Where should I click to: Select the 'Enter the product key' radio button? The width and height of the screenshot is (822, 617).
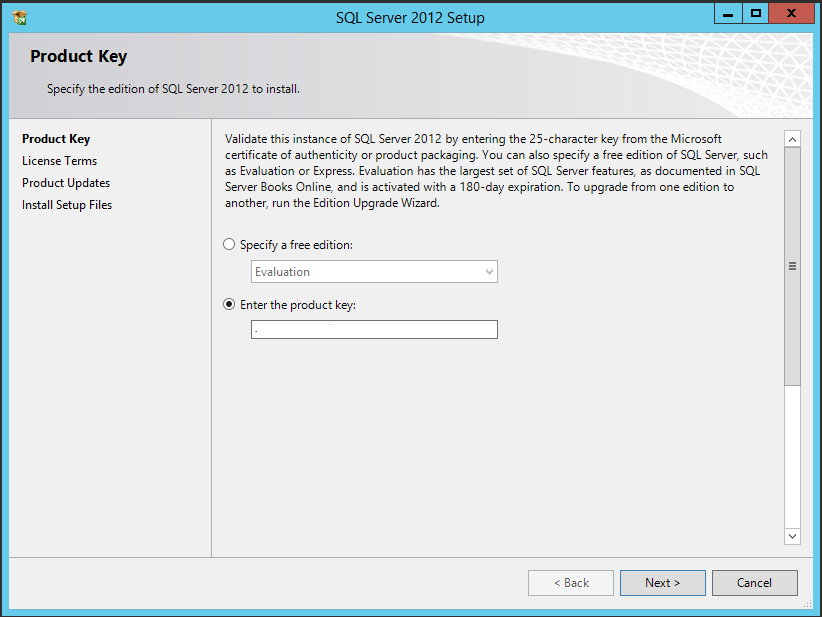(x=230, y=305)
